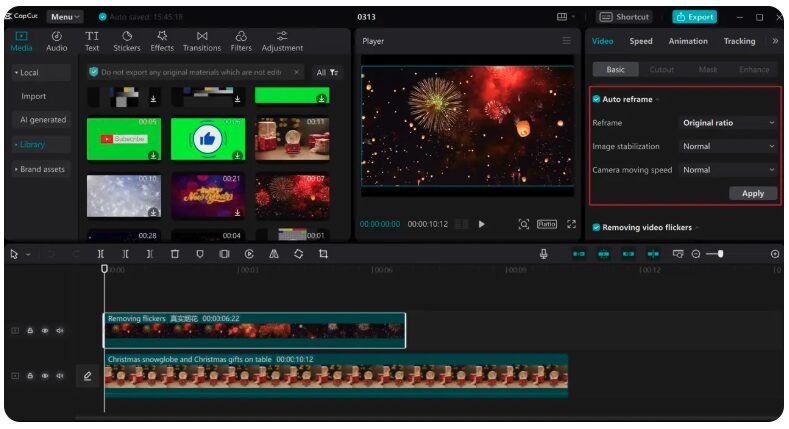Hide the Removing flickers track with eye icon
Image resolution: width=789 pixels, height=429 pixels.
(45, 331)
